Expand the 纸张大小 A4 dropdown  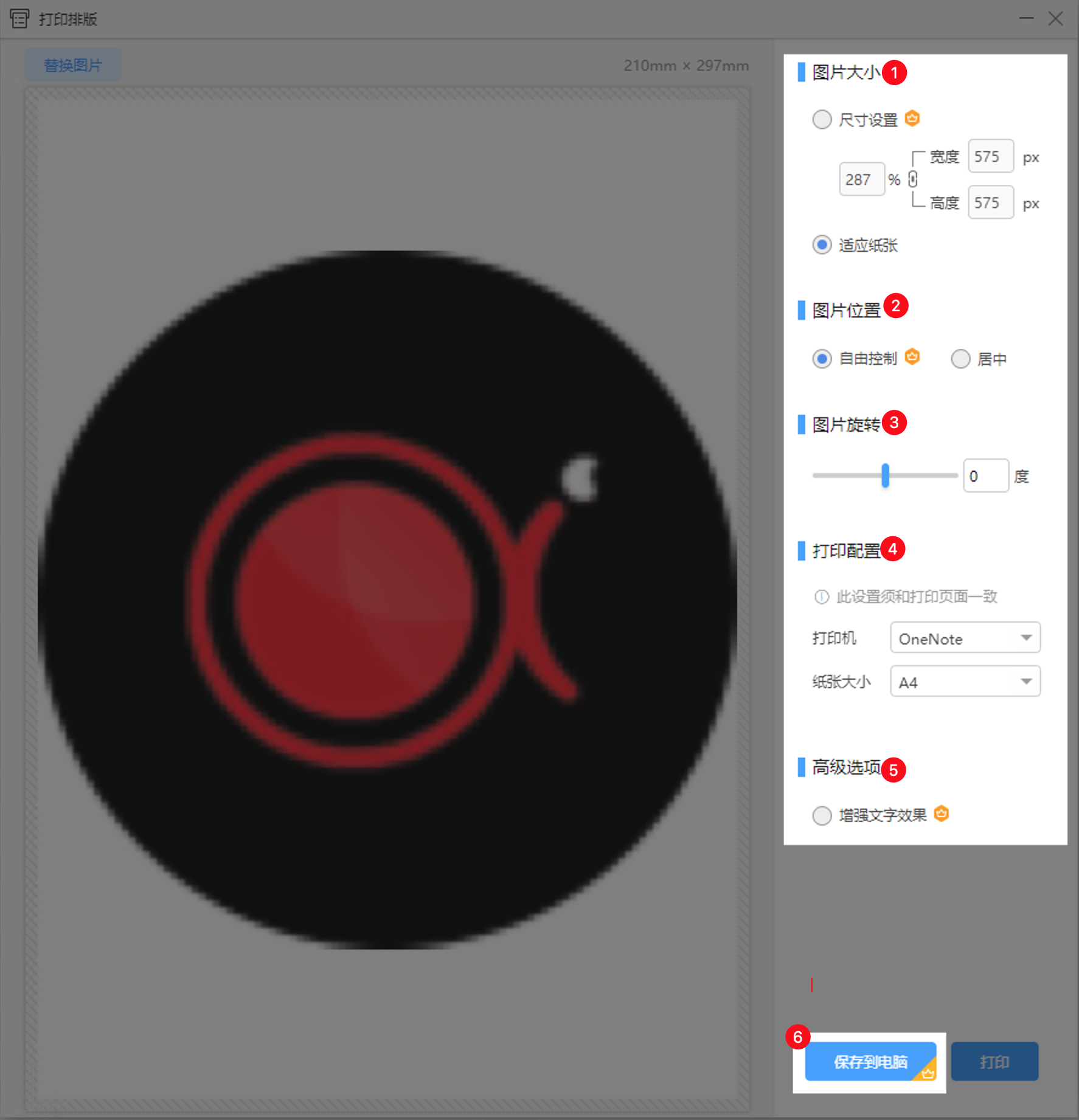[x=965, y=682]
